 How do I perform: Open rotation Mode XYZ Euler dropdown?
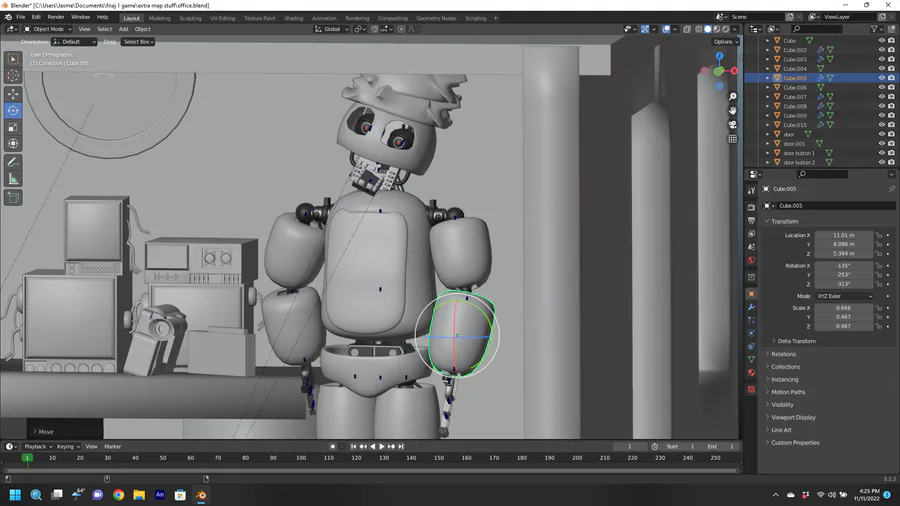(844, 296)
